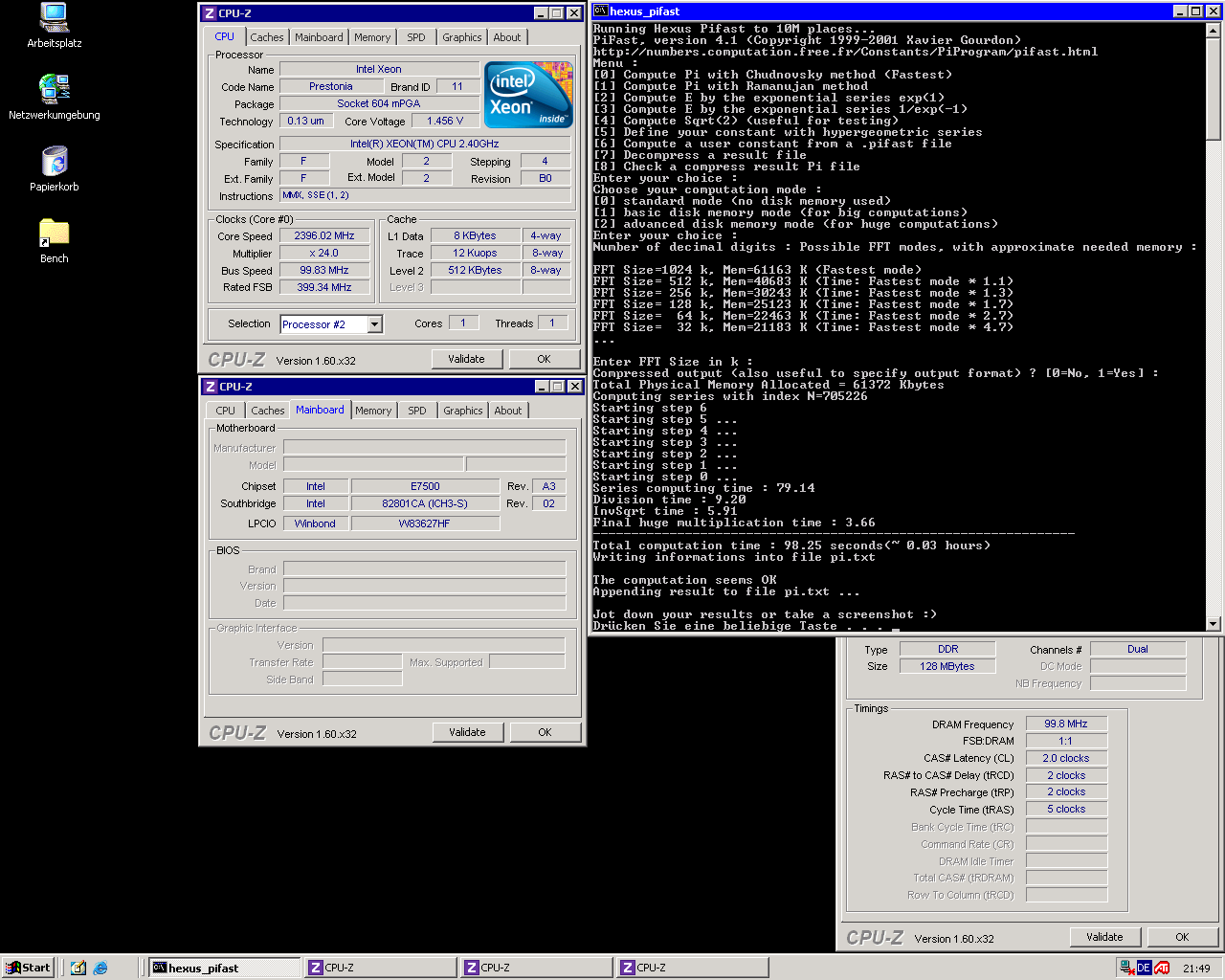
Task: Select SPD tab in the Mainboard CPU-Z window
Action: click(417, 411)
